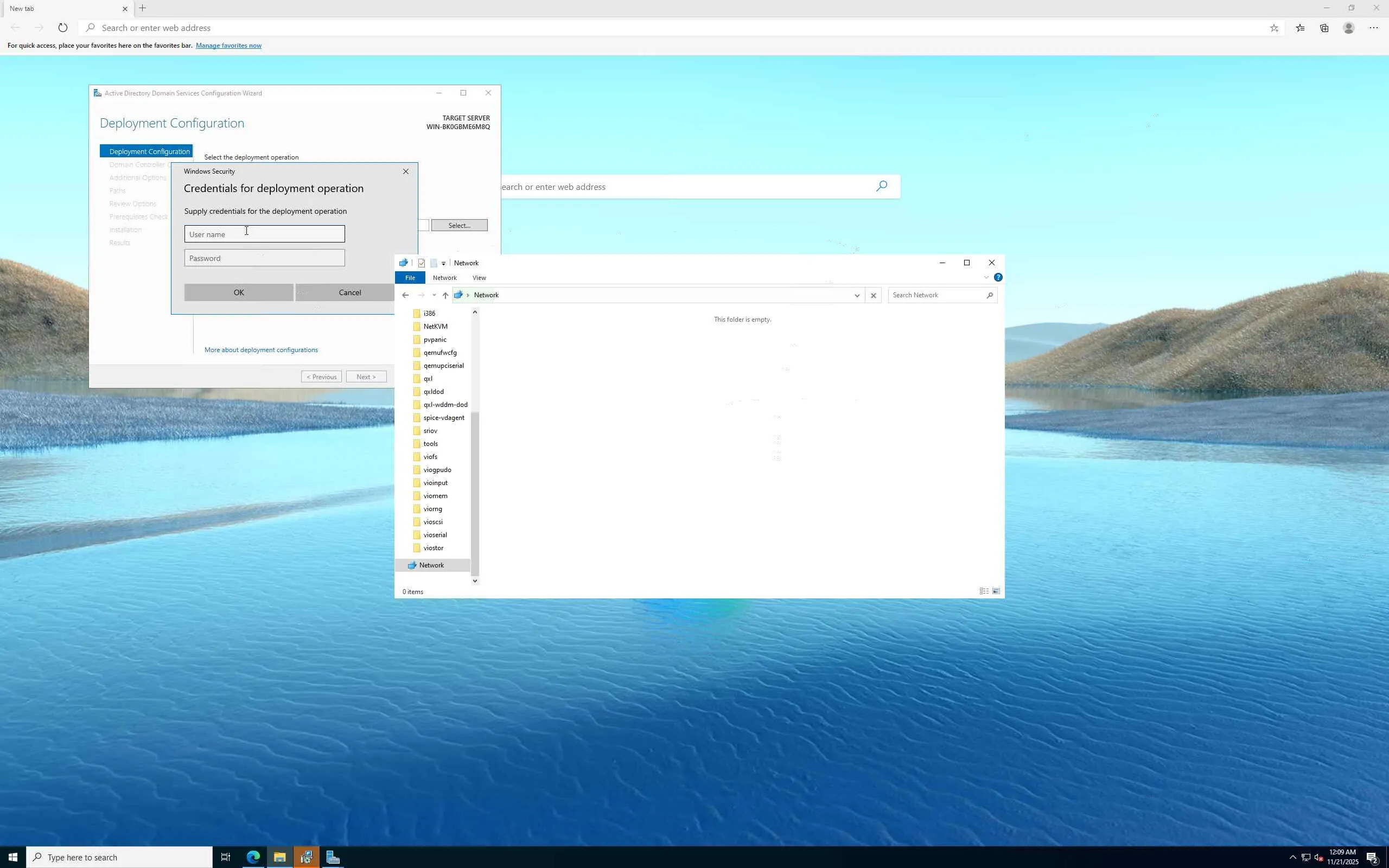Open the More about deployment configurations link

[x=261, y=349]
